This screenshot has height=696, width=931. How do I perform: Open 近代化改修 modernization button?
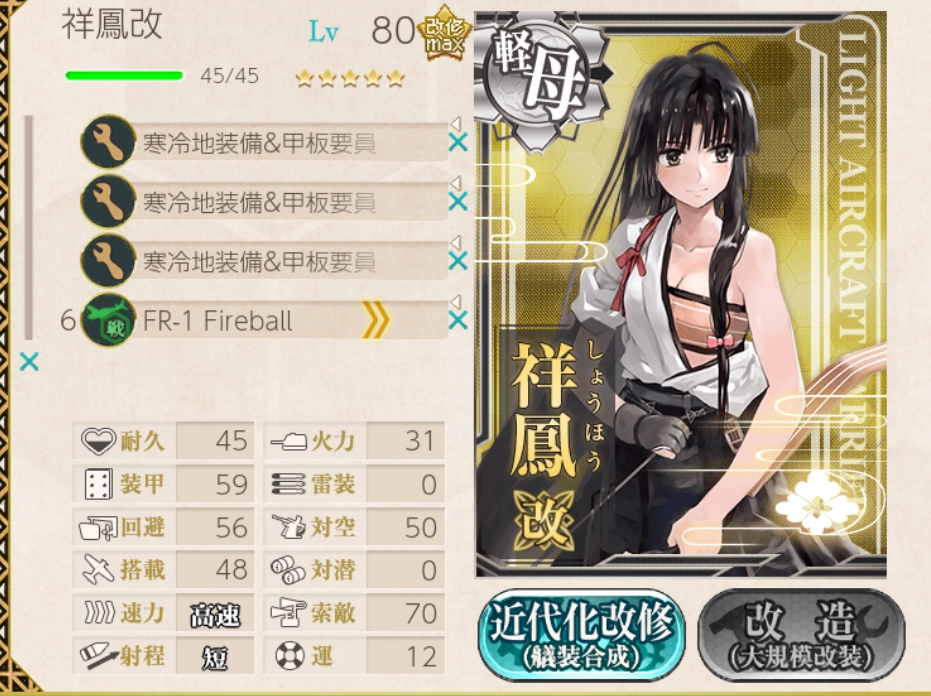click(581, 635)
